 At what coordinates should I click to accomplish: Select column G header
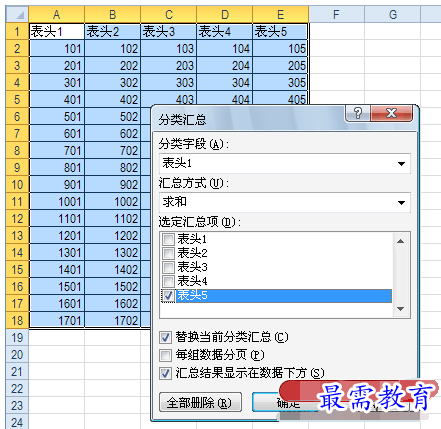(x=393, y=15)
